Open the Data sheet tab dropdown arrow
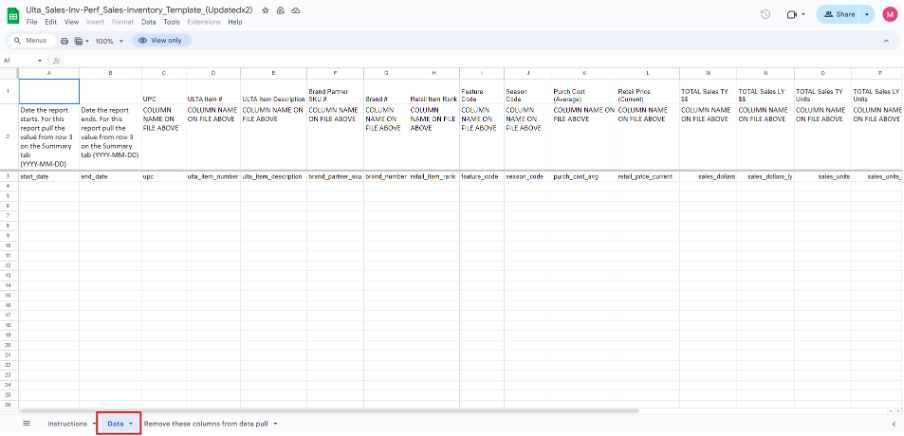 point(131,424)
